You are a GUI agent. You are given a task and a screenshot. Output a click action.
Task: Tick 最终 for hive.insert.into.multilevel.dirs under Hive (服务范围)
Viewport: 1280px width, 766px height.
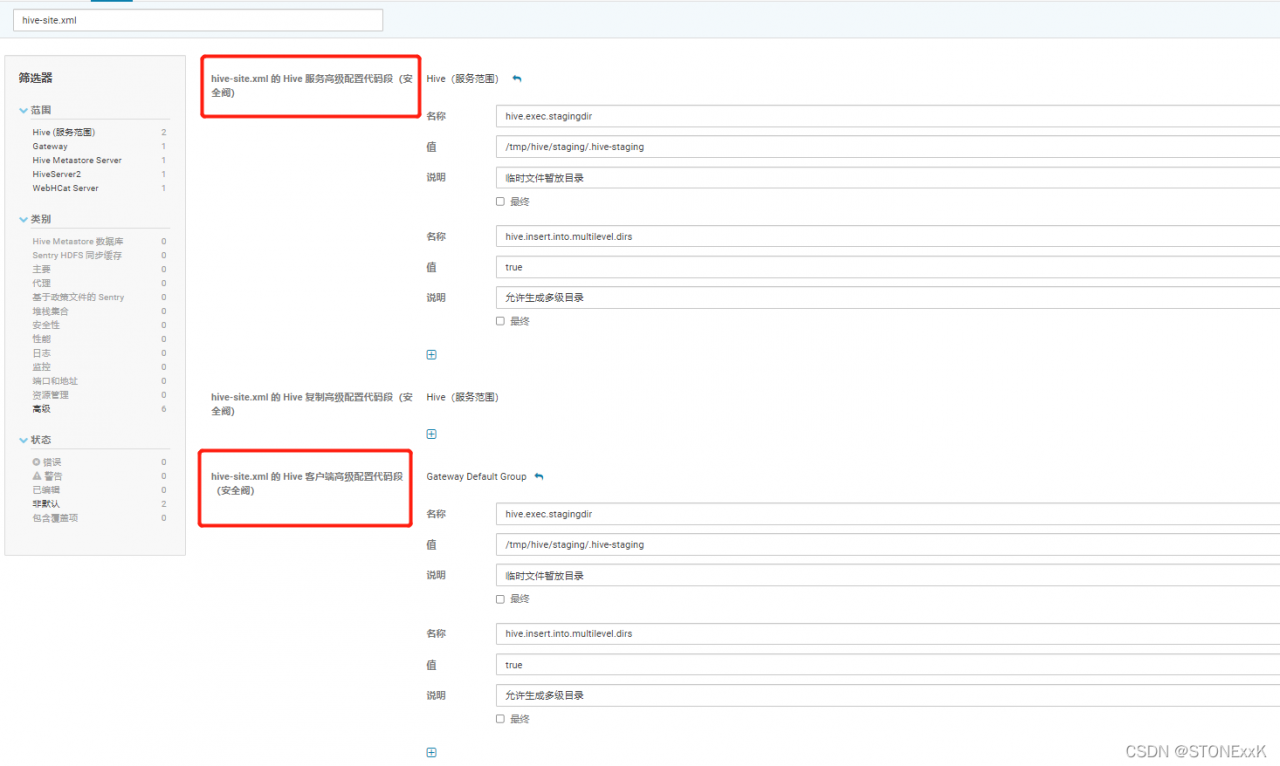tap(500, 321)
